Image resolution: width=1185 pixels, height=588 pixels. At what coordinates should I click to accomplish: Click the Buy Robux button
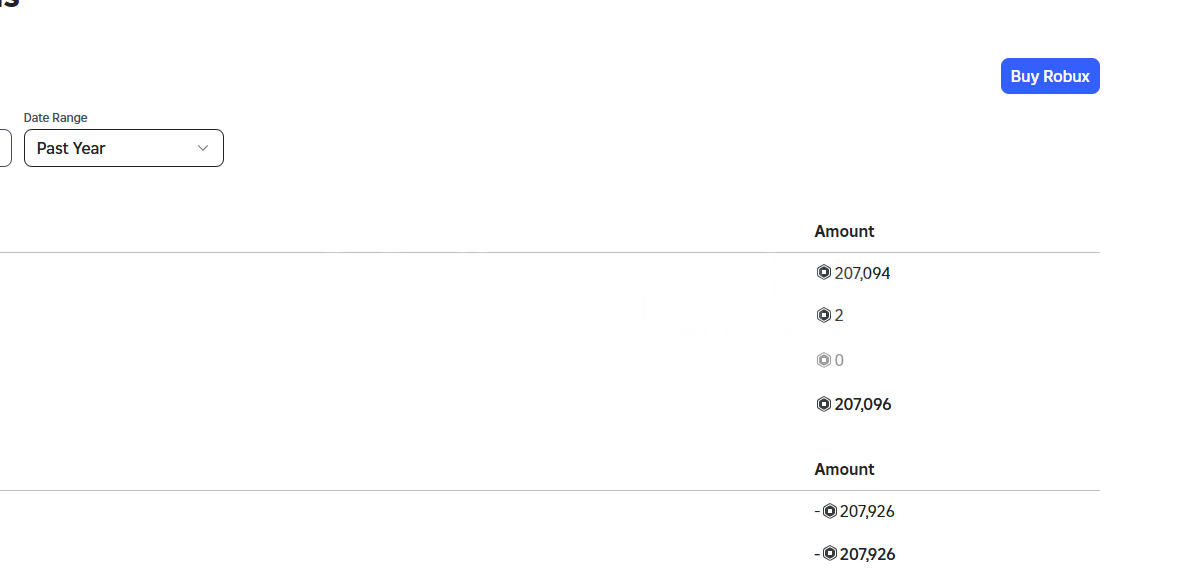(1050, 76)
